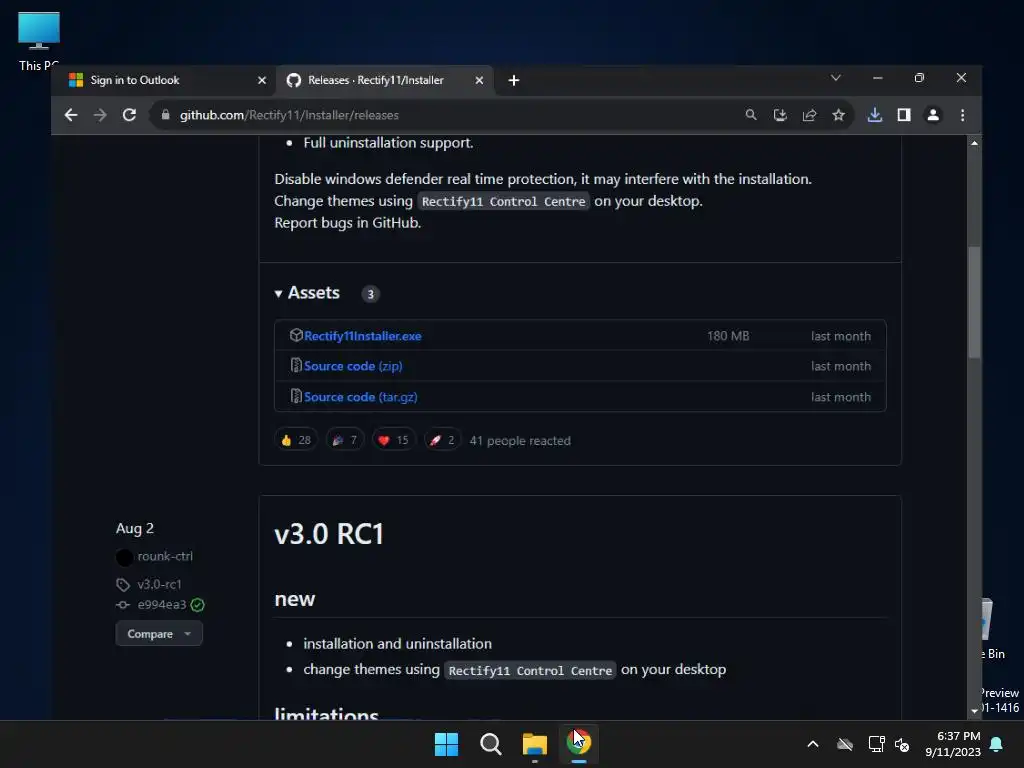This screenshot has width=1024, height=768.
Task: Click the file icon beside Source code (tar.gz)
Action: coord(296,396)
